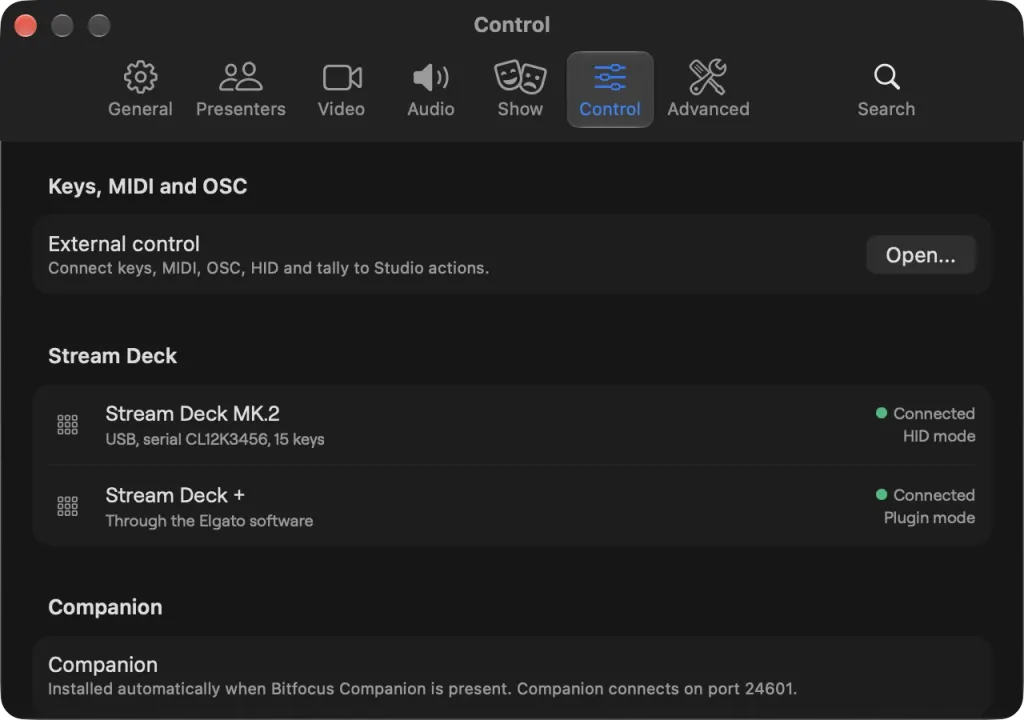
Task: Click the Companion row title
Action: [103, 664]
